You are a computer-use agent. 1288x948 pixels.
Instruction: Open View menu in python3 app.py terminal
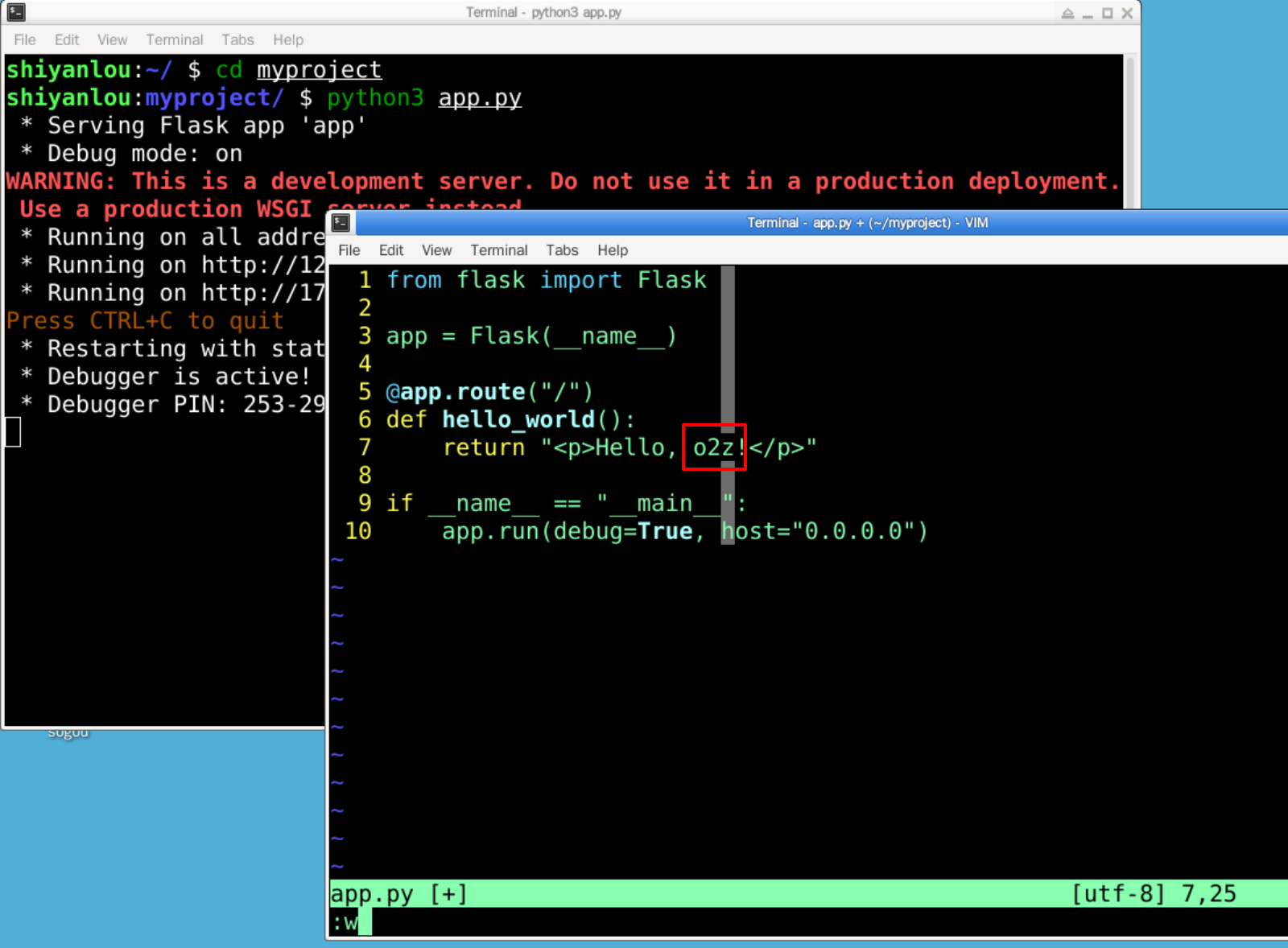[x=112, y=39]
